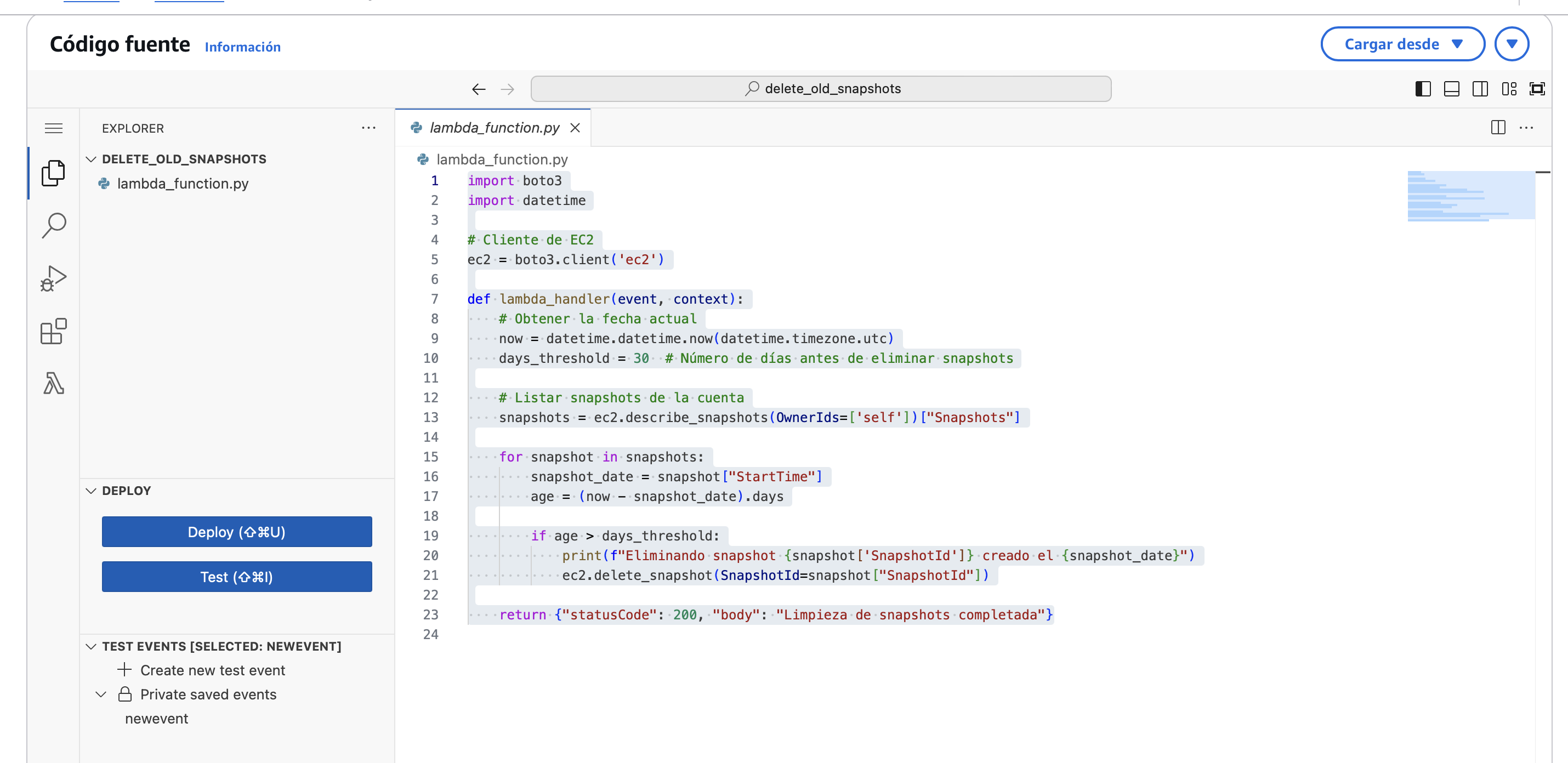Create new test event
Viewport: 1568px width, 763px height.
(x=212, y=670)
